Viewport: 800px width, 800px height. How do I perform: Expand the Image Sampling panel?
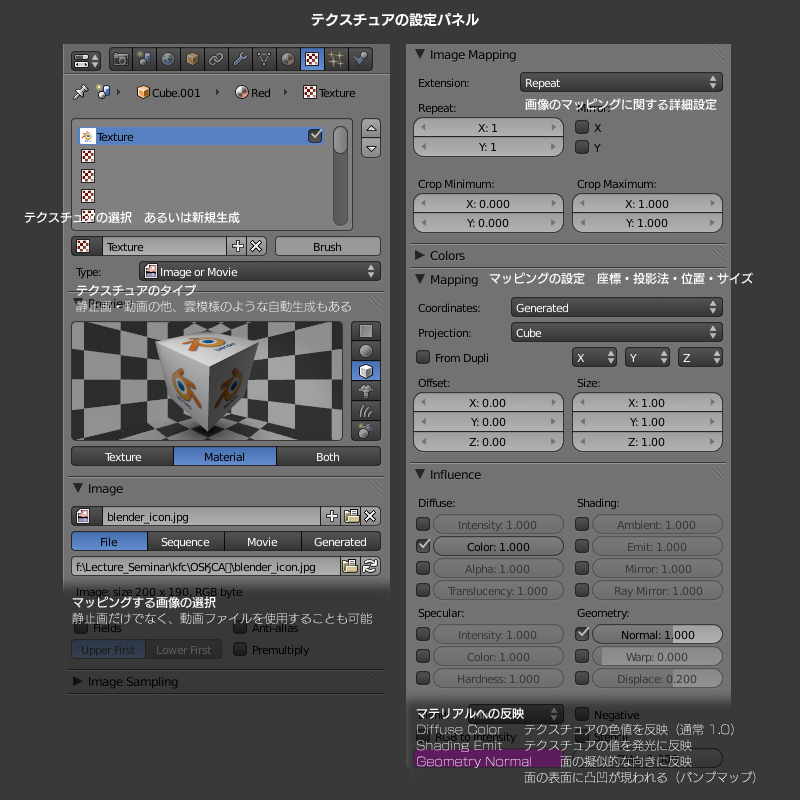(80, 681)
